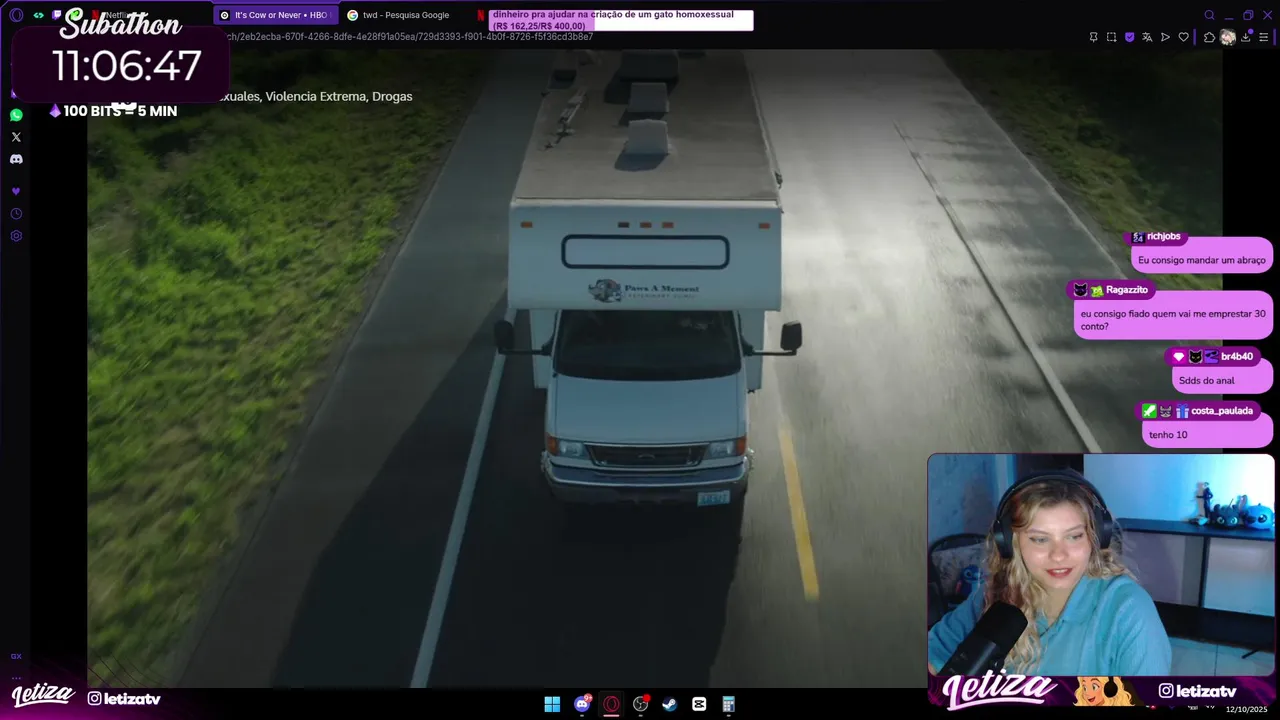1280x720 pixels.
Task: Click the taskbar date 12/10/2025
Action: pyautogui.click(x=1246, y=709)
